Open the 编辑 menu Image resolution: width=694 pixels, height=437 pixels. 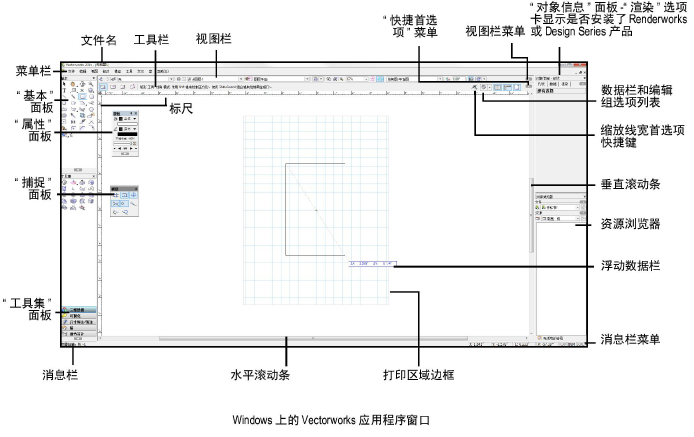[83, 71]
